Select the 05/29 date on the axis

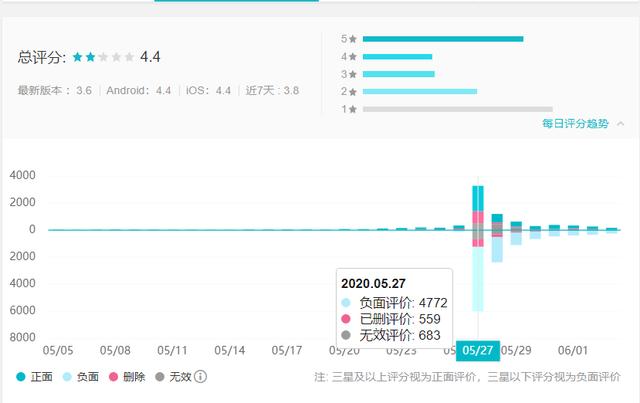click(x=516, y=351)
